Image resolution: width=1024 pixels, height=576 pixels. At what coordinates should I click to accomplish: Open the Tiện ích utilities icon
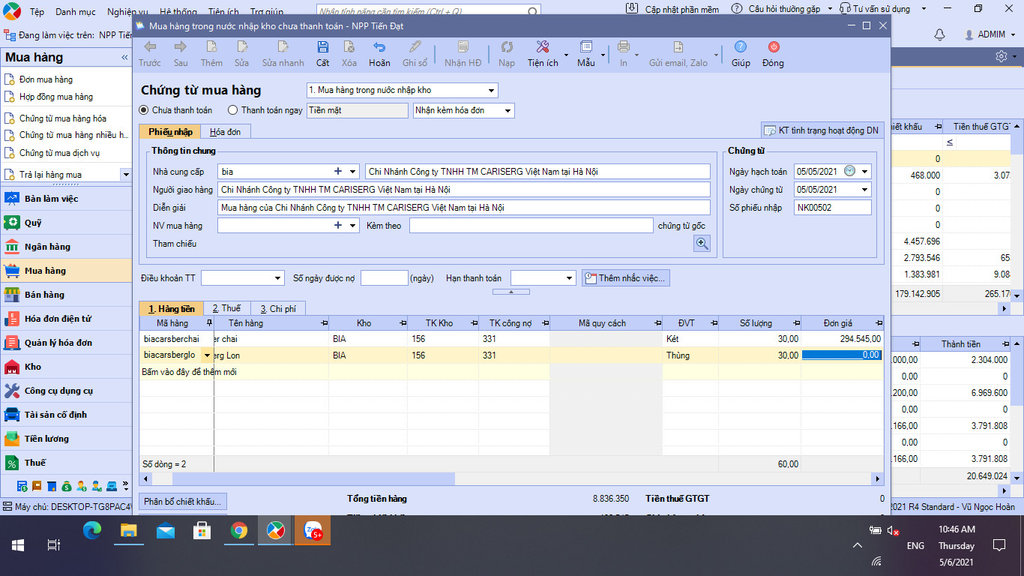[x=543, y=47]
